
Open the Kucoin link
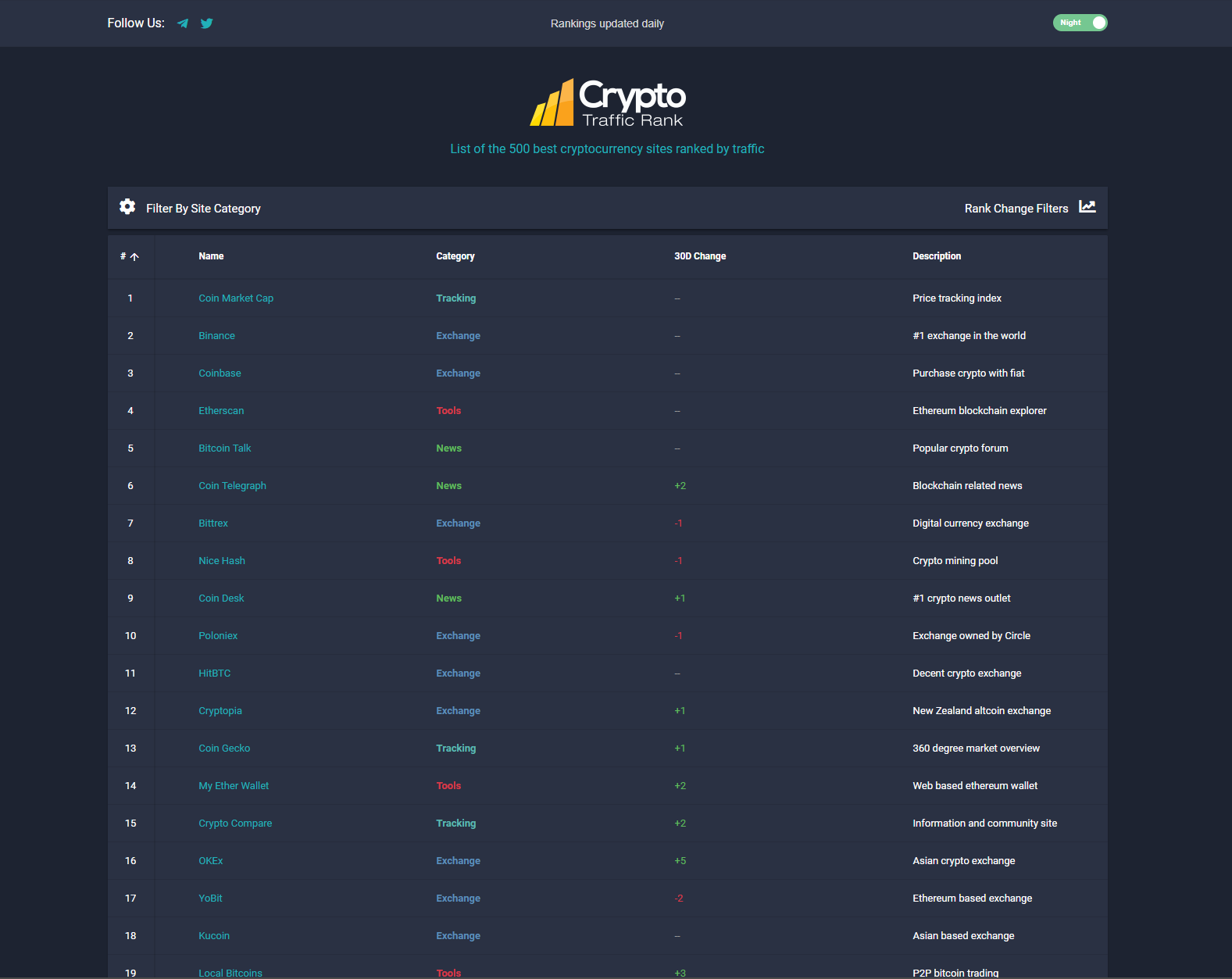[x=214, y=936]
